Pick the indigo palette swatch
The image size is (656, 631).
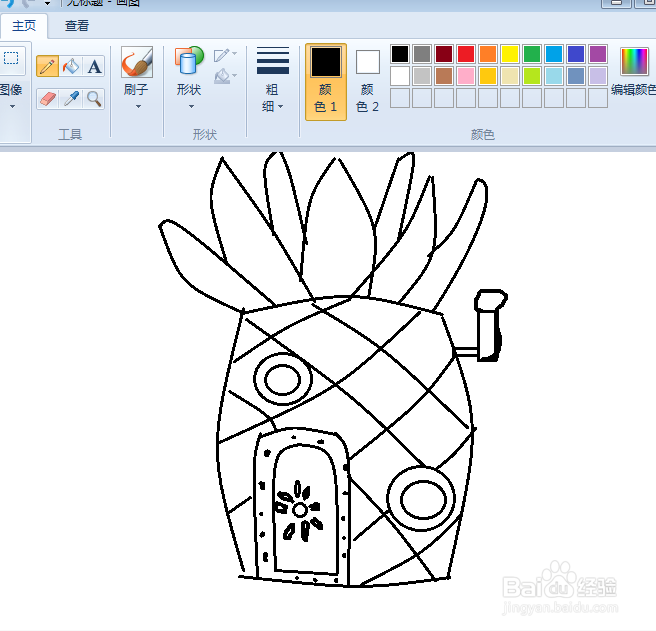tap(576, 54)
